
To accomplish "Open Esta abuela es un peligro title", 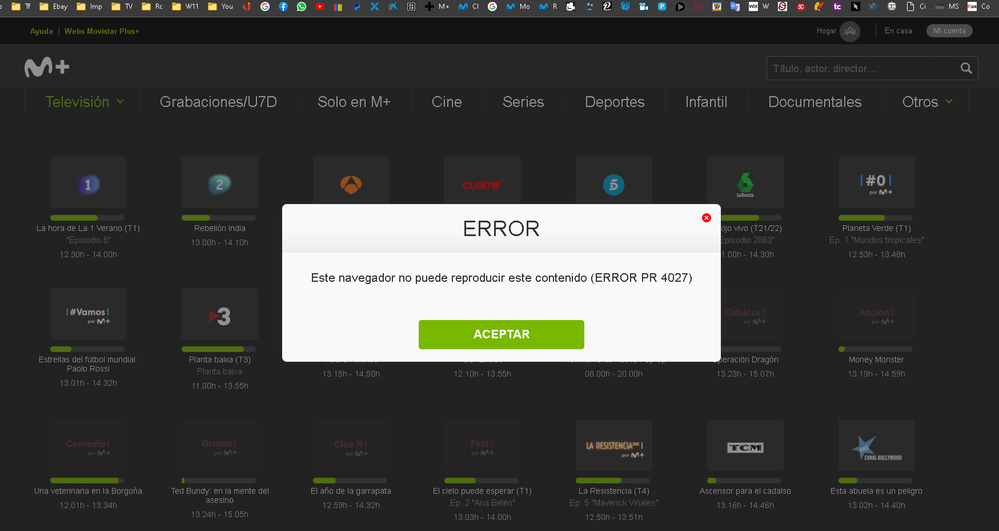I will click(876, 491).
